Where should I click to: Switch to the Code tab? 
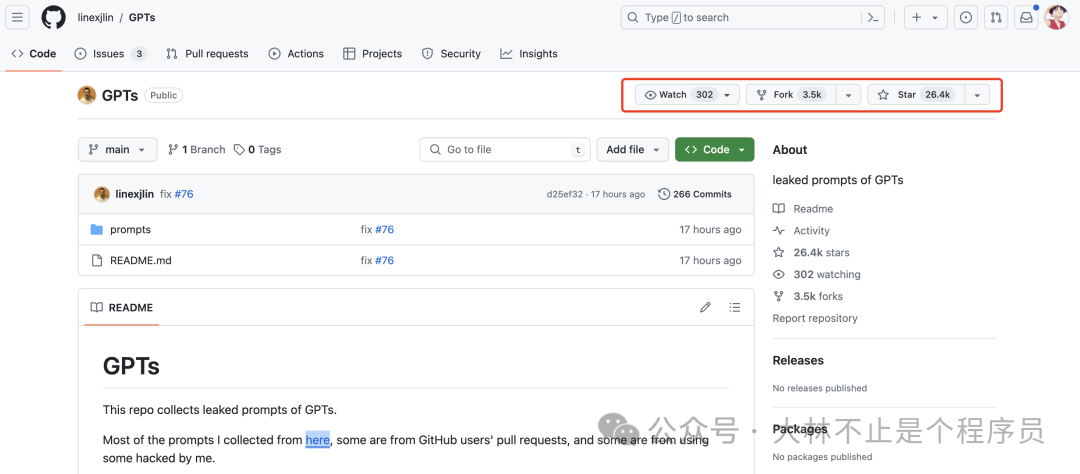coord(34,54)
